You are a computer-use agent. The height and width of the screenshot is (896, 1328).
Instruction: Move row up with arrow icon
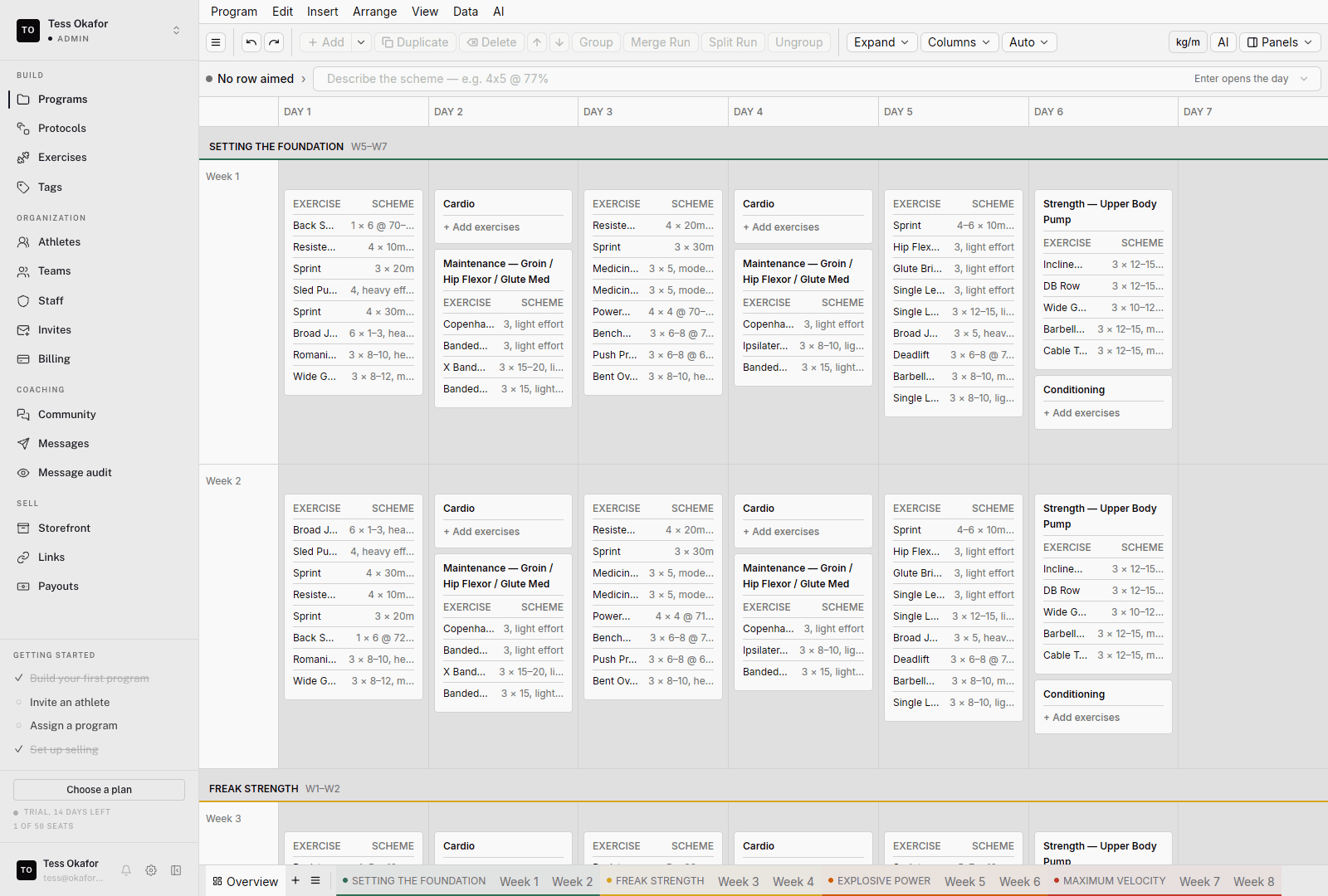pos(537,42)
